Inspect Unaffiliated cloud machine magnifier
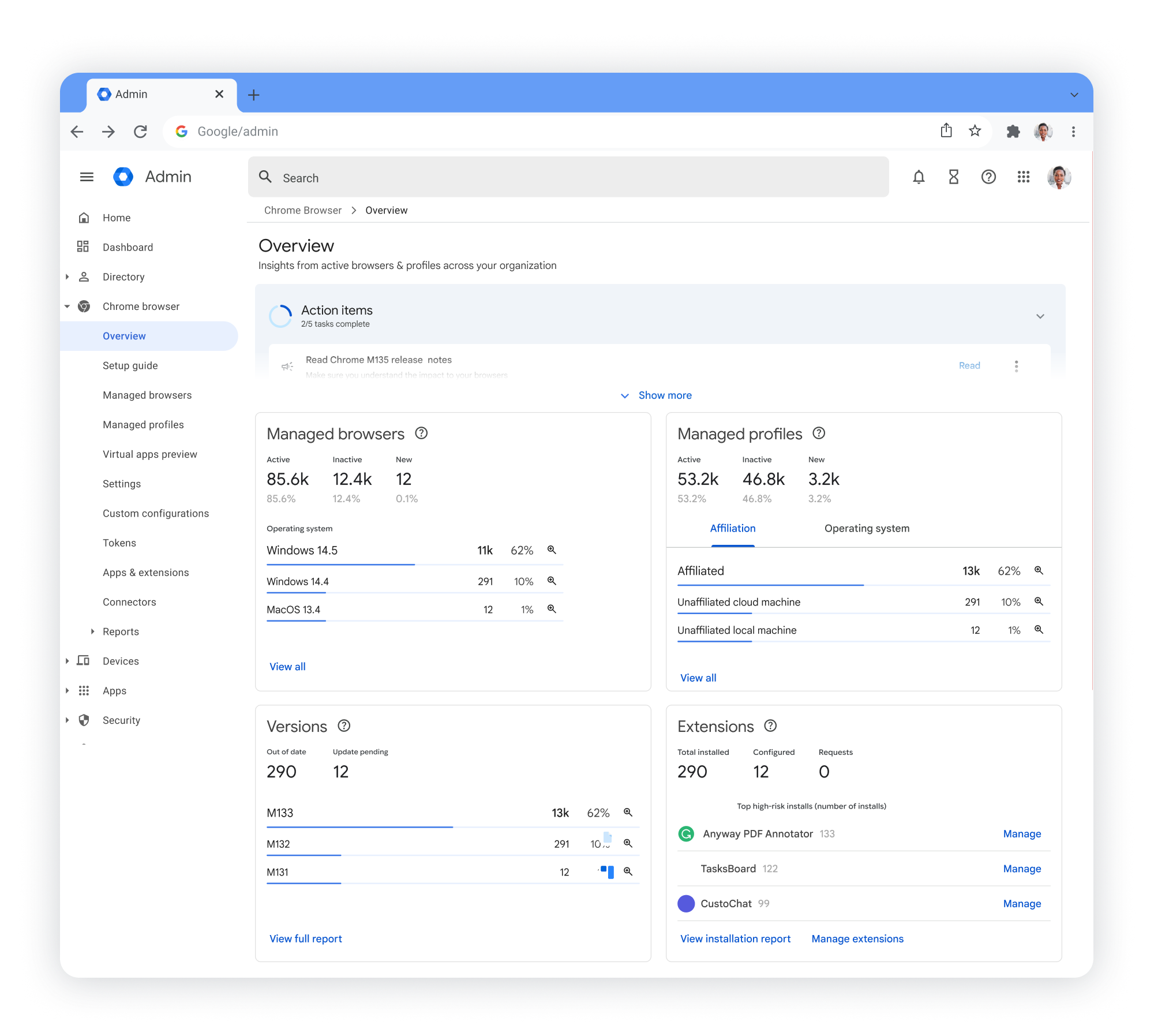The width and height of the screenshot is (1154, 1036). pyautogui.click(x=1039, y=601)
